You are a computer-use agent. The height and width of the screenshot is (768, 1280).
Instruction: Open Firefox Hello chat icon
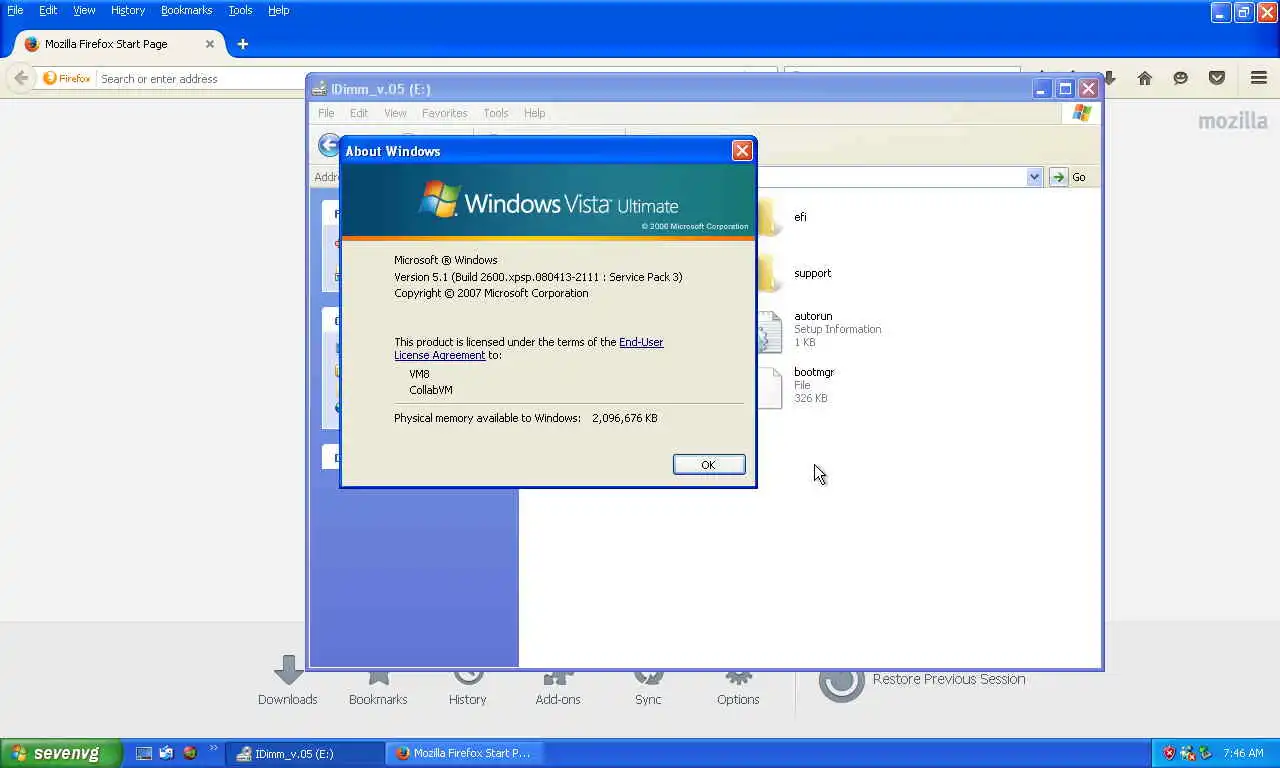(1181, 78)
